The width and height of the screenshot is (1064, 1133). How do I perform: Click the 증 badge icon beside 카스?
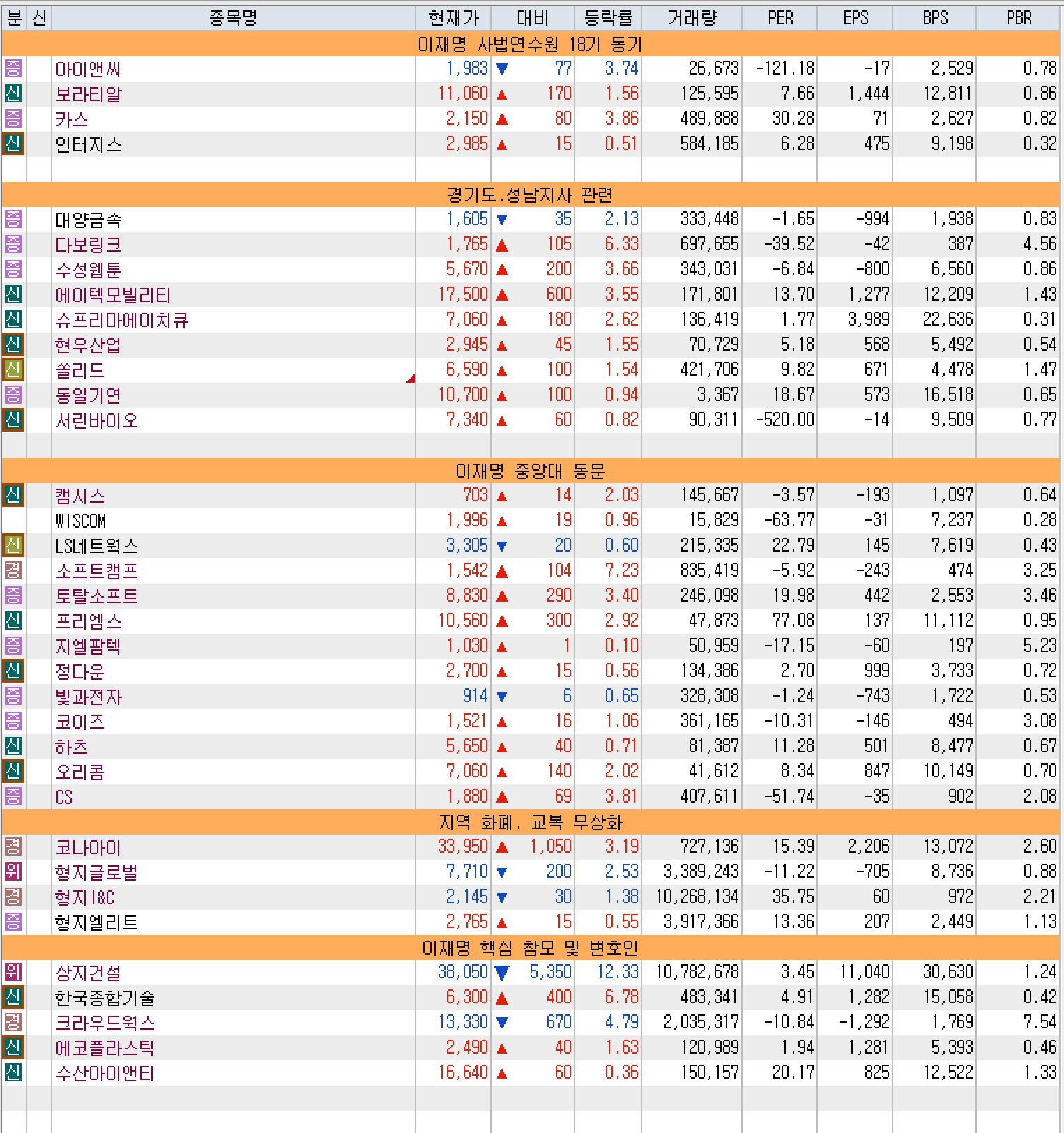click(x=13, y=119)
